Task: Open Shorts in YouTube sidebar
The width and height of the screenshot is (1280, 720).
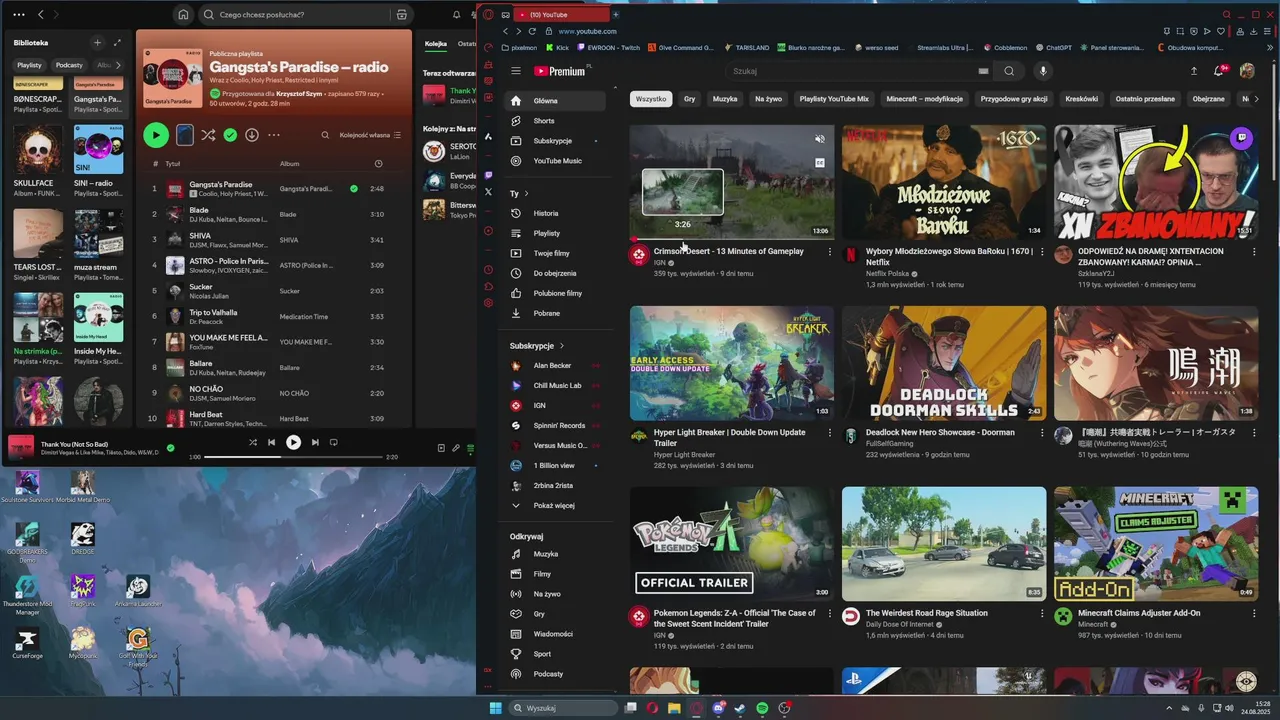Action: pyautogui.click(x=556, y=121)
